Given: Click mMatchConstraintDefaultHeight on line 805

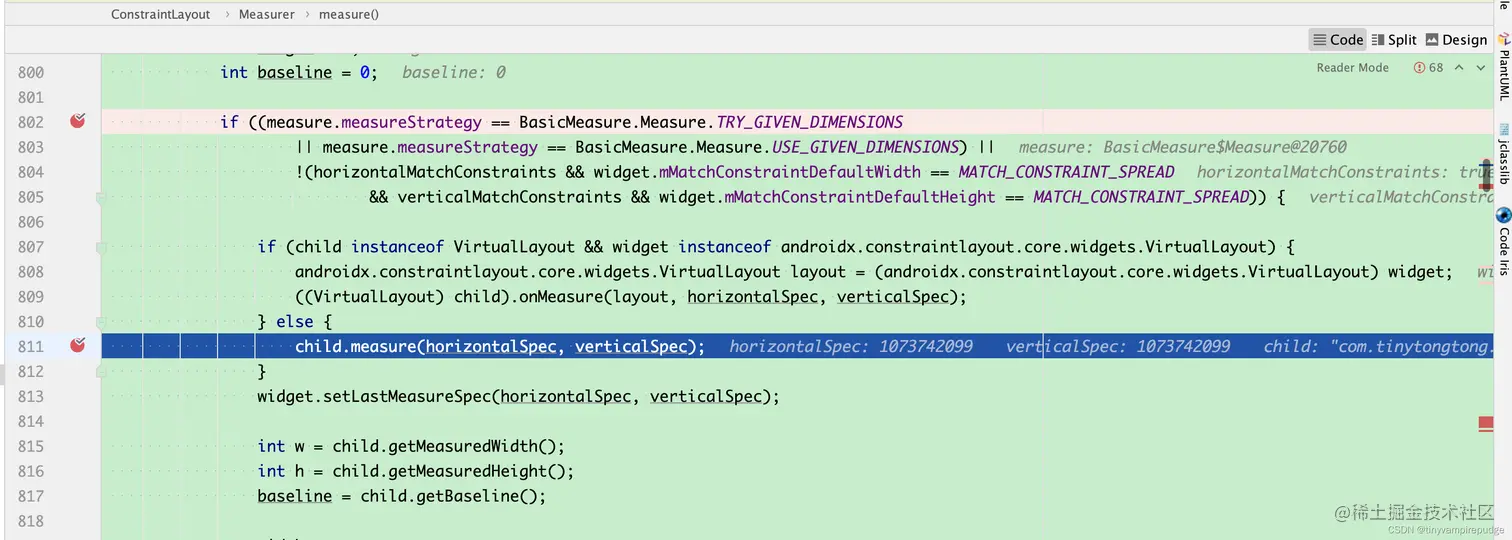Looking at the screenshot, I should (862, 197).
